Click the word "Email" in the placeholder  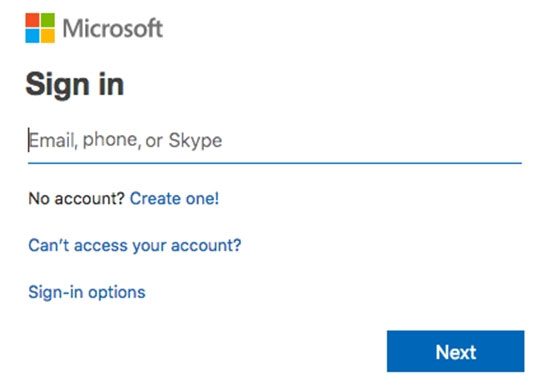point(52,140)
